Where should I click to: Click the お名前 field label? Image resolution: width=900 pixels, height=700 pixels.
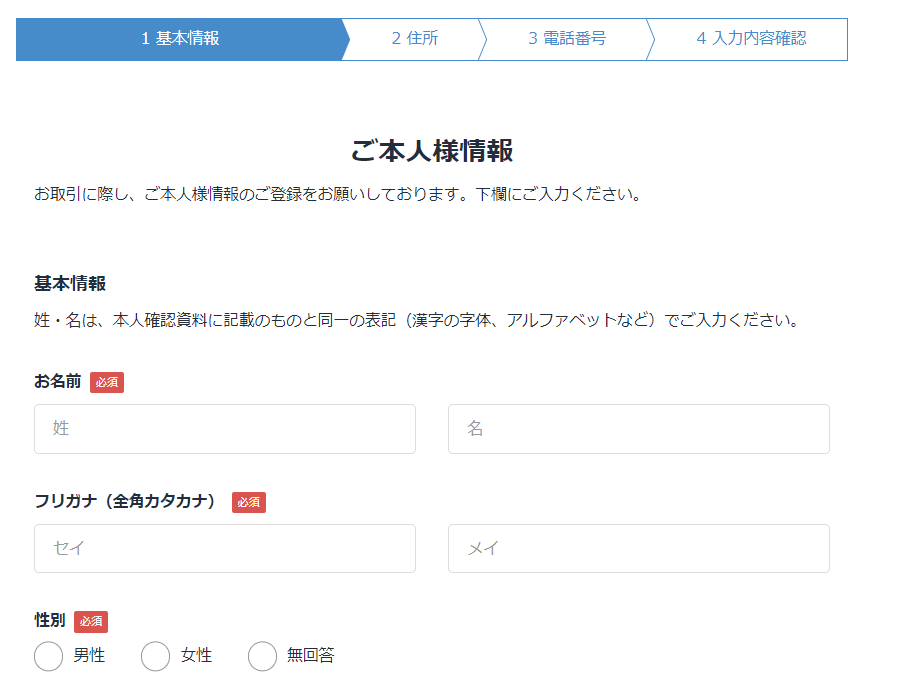pos(57,381)
